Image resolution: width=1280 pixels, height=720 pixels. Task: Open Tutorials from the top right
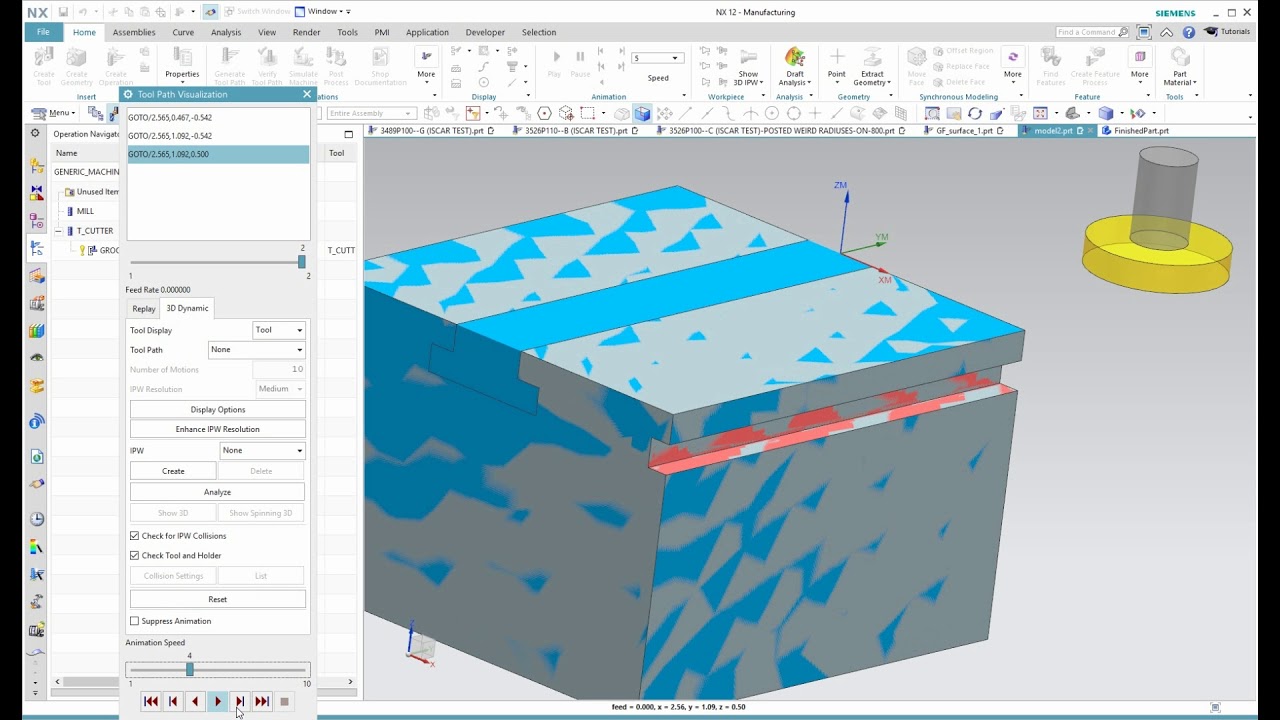click(1228, 32)
